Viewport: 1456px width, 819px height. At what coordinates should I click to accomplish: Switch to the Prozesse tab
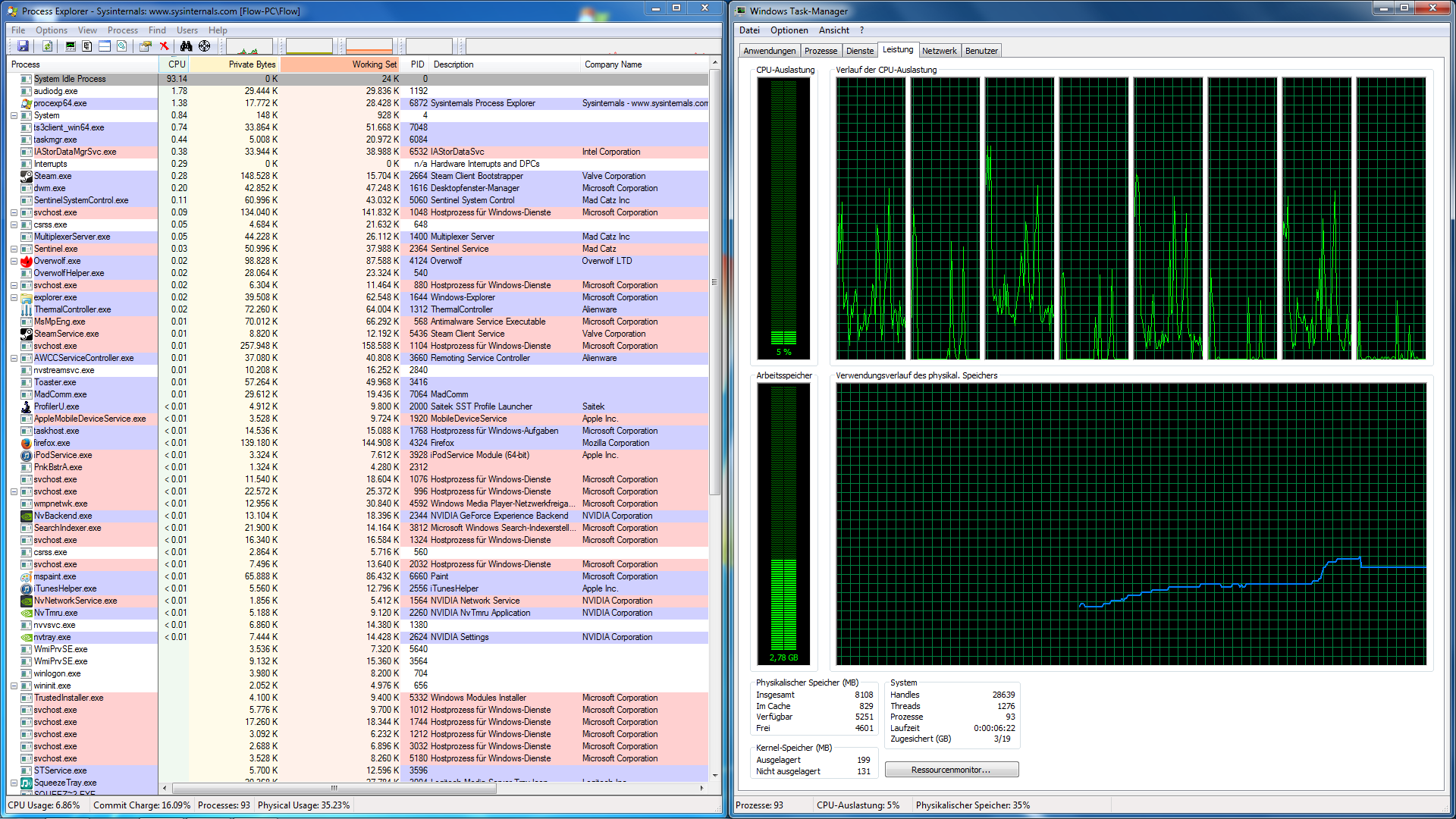[821, 51]
